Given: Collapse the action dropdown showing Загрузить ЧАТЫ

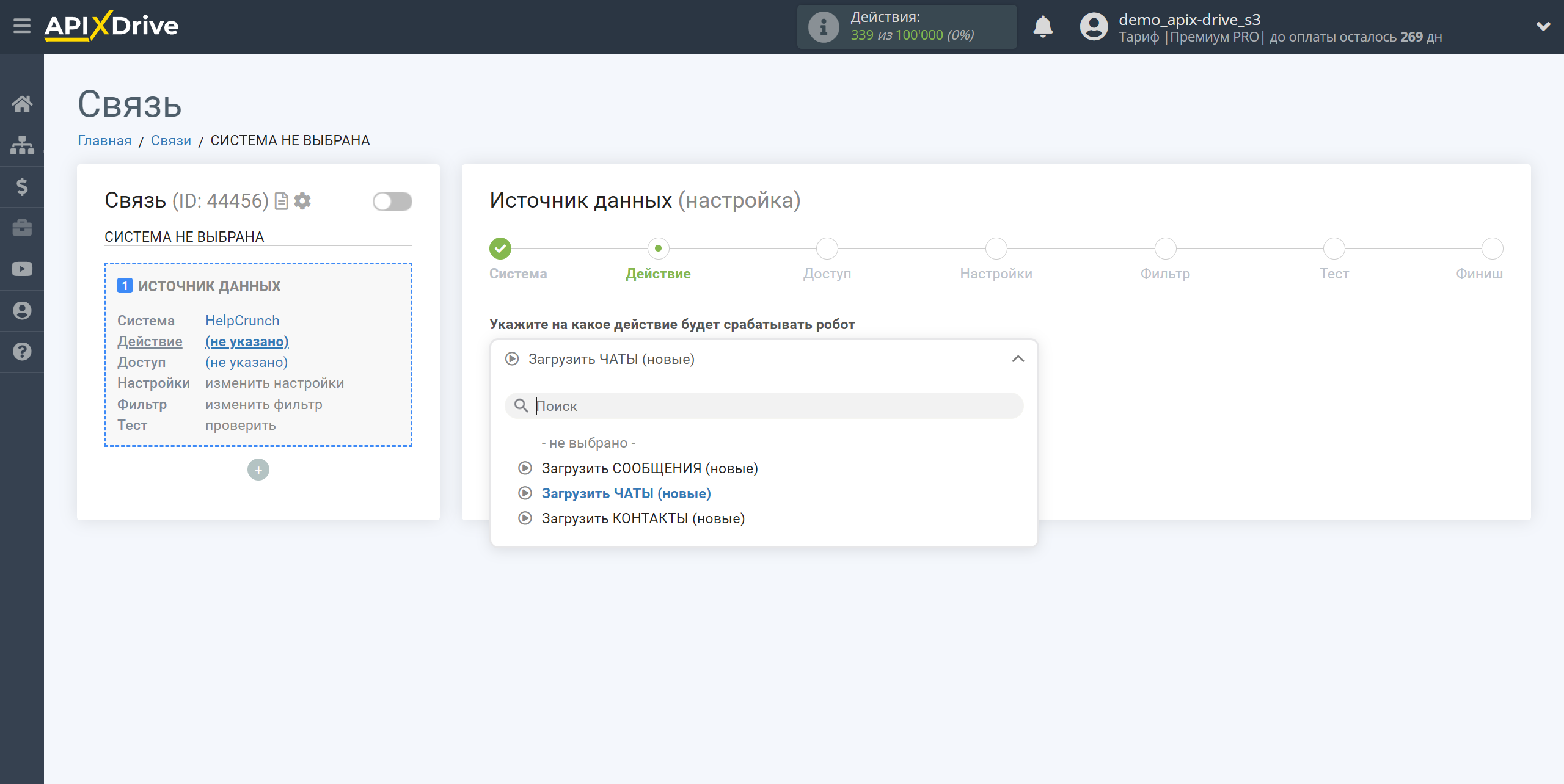Looking at the screenshot, I should [764, 359].
